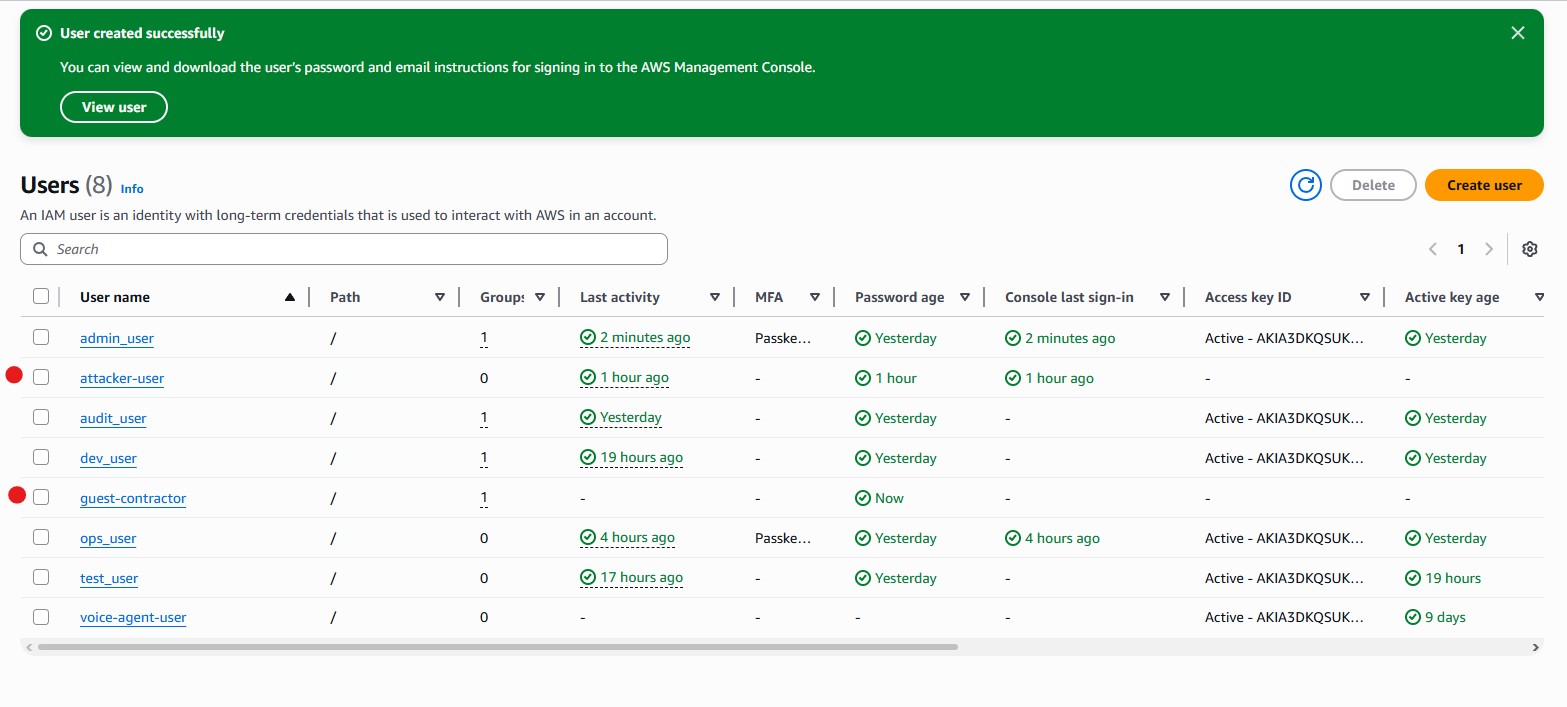
Task: Go to next page arrow in pagination
Action: [1489, 249]
